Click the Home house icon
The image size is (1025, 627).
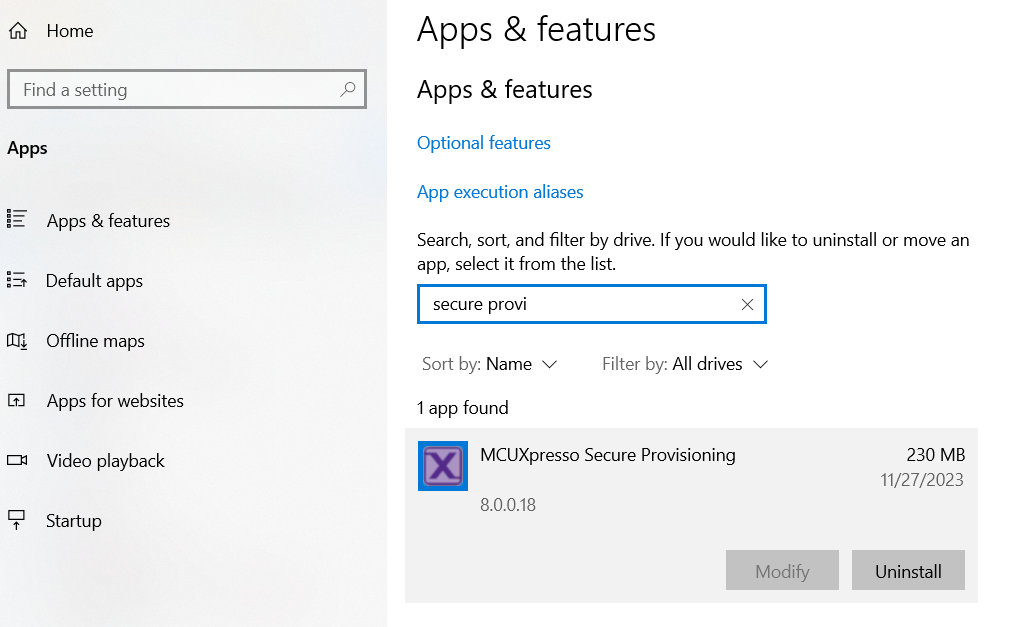18,31
